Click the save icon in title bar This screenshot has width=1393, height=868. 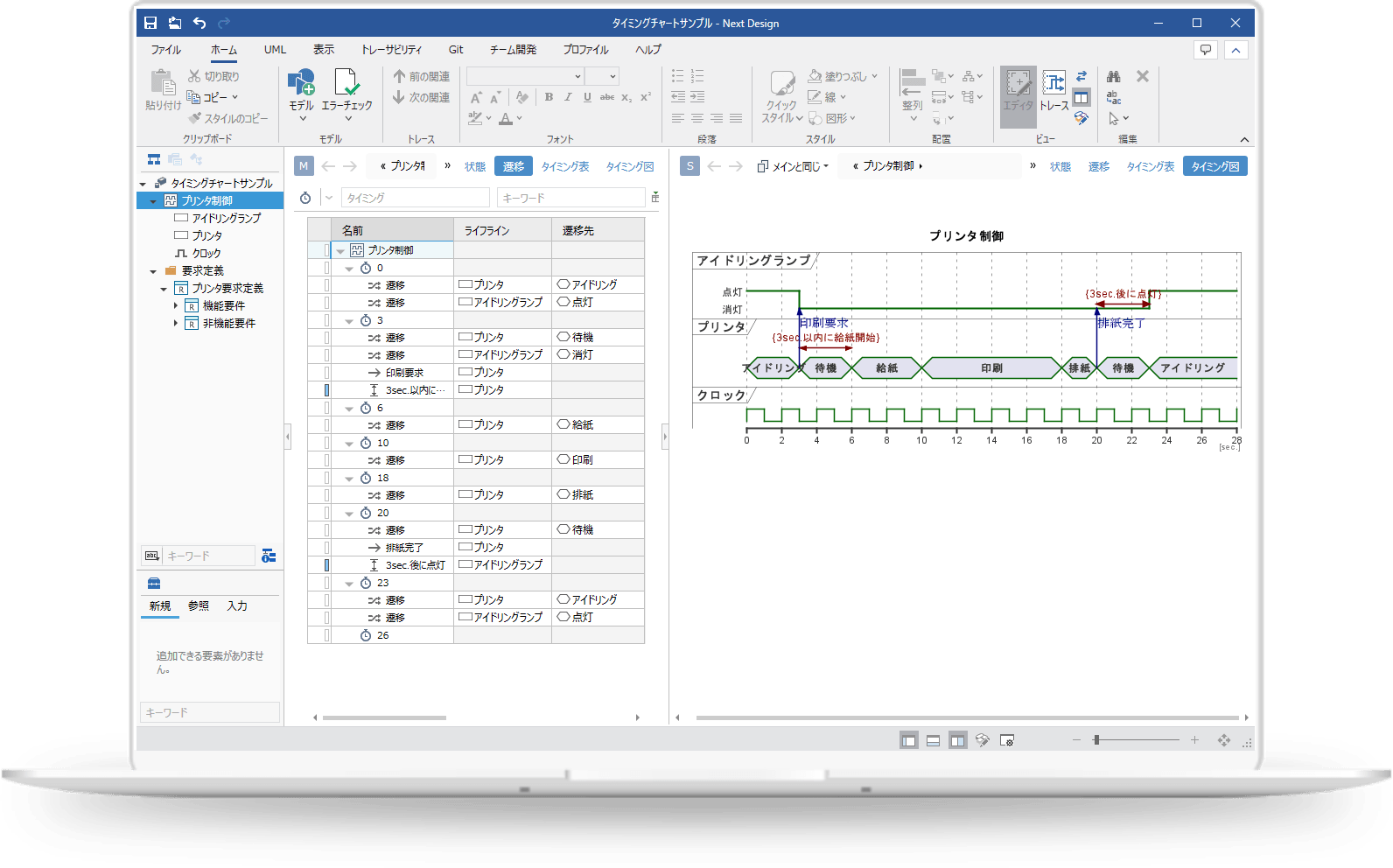click(x=150, y=24)
